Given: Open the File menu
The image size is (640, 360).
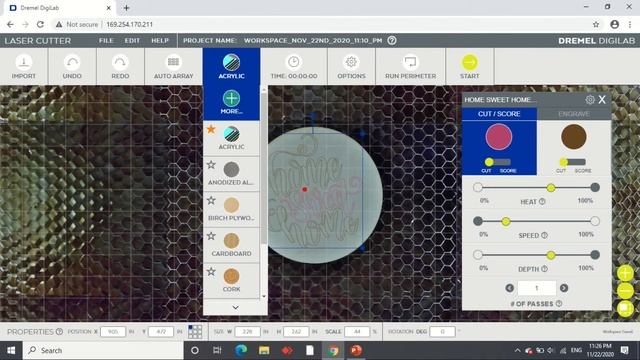Looking at the screenshot, I should 106,40.
